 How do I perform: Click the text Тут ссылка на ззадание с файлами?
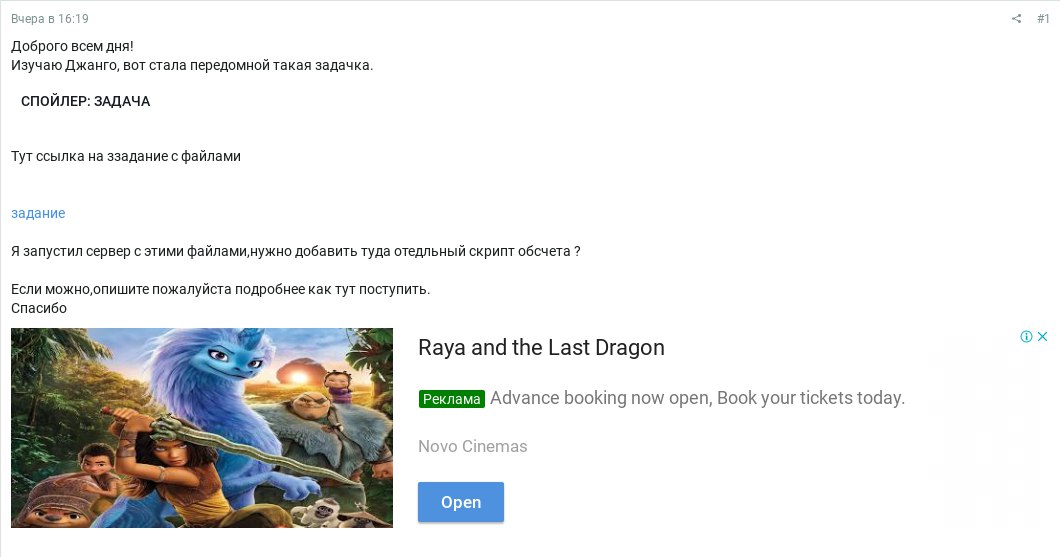pyautogui.click(x=126, y=156)
